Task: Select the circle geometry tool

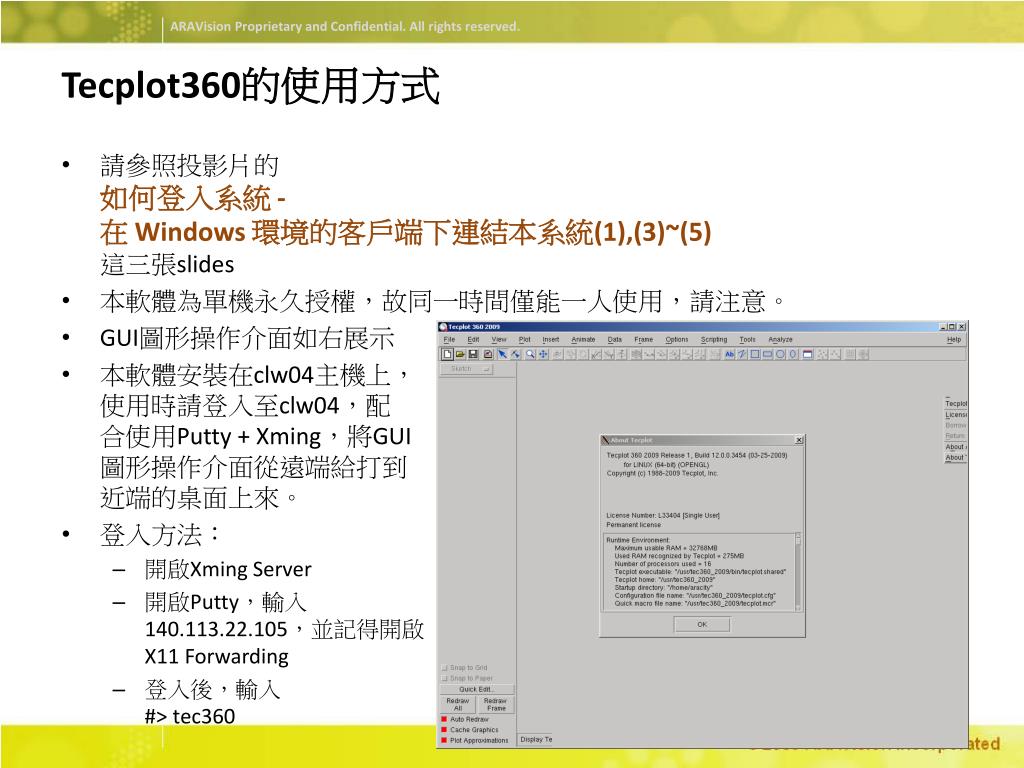Action: [780, 354]
